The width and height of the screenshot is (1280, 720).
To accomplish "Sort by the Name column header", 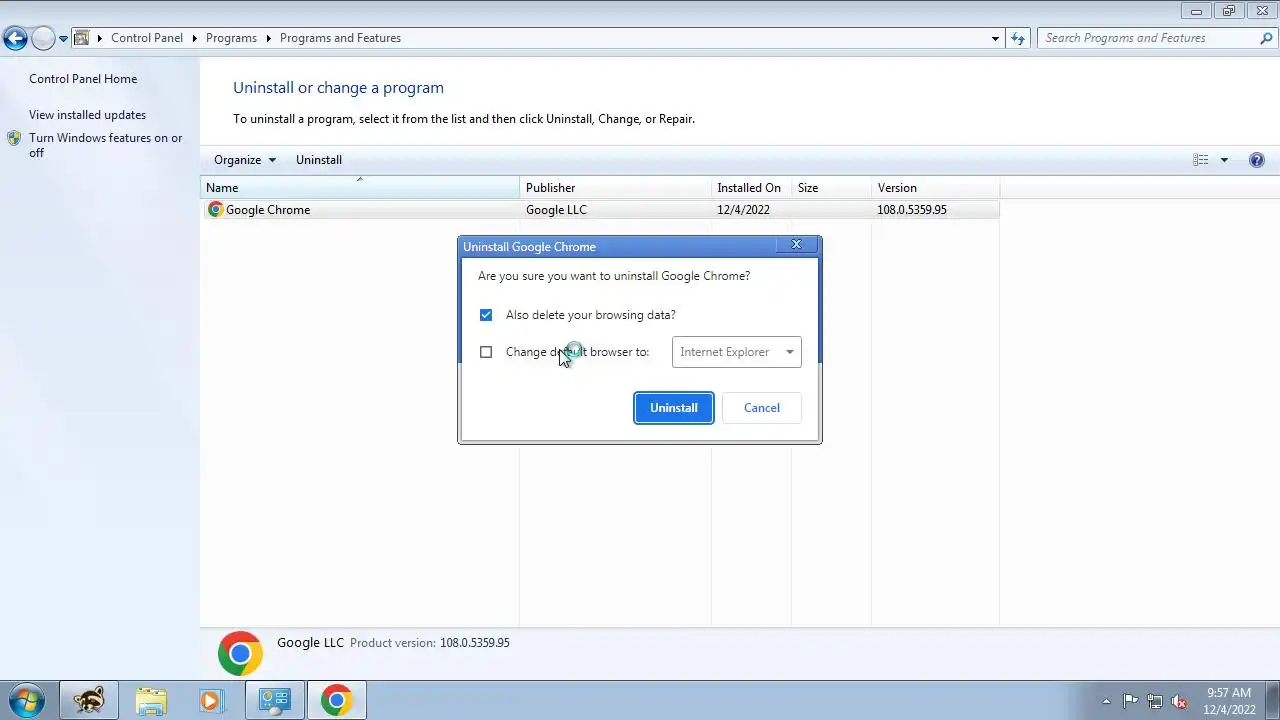I will point(360,188).
